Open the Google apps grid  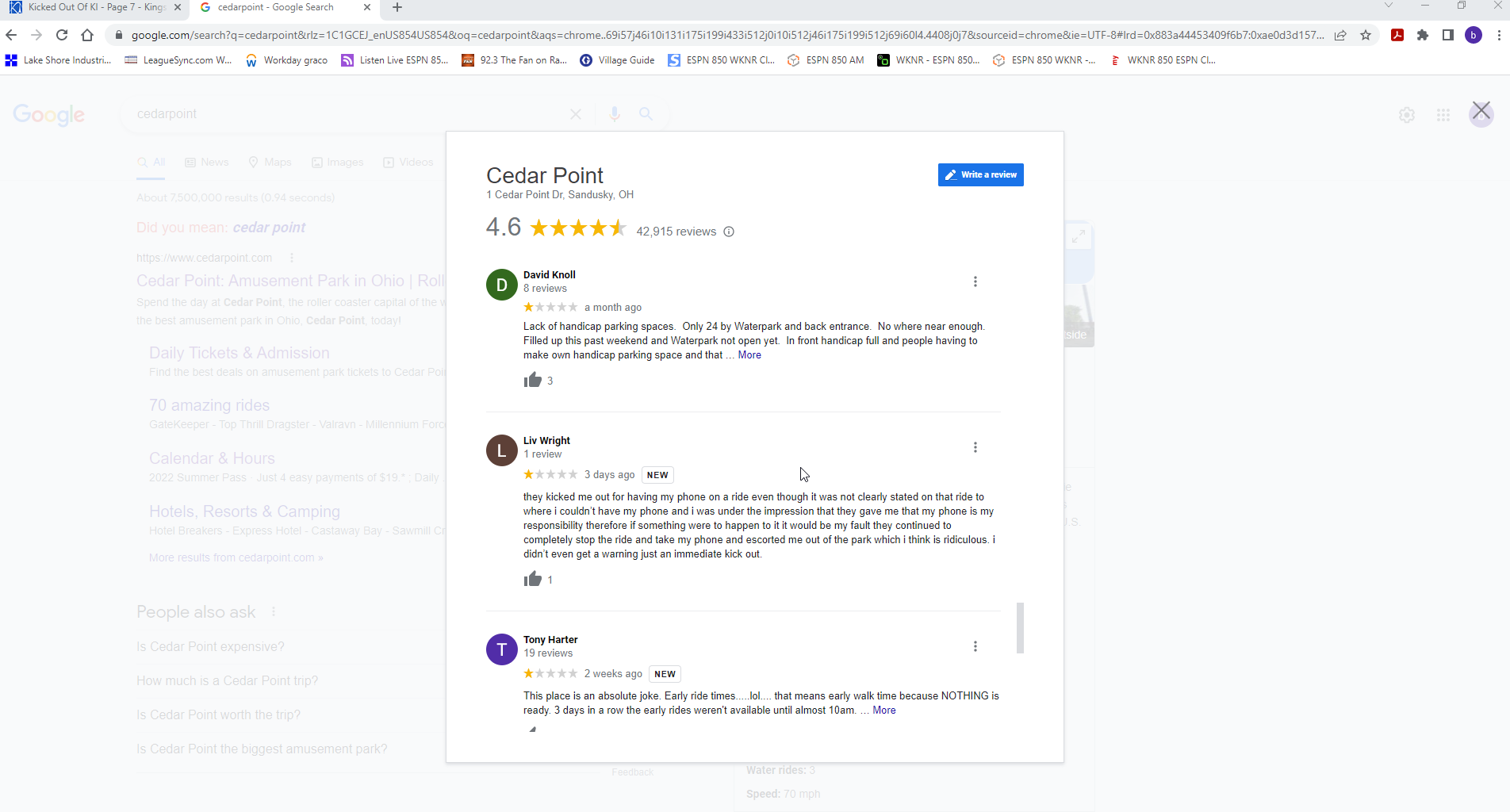pos(1443,115)
